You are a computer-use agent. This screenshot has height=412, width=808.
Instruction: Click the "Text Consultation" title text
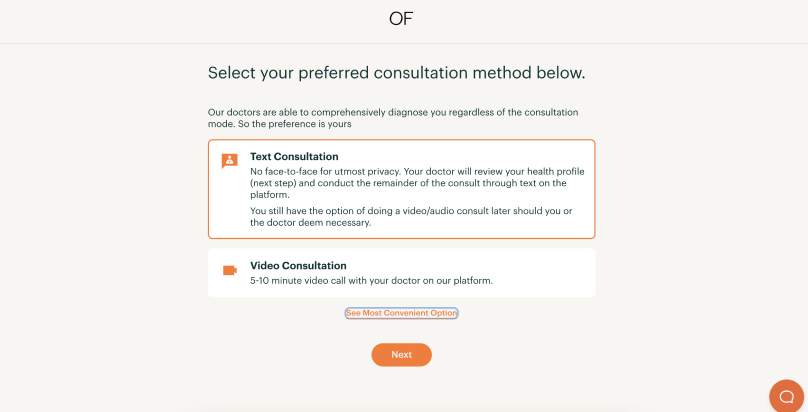tap(294, 157)
